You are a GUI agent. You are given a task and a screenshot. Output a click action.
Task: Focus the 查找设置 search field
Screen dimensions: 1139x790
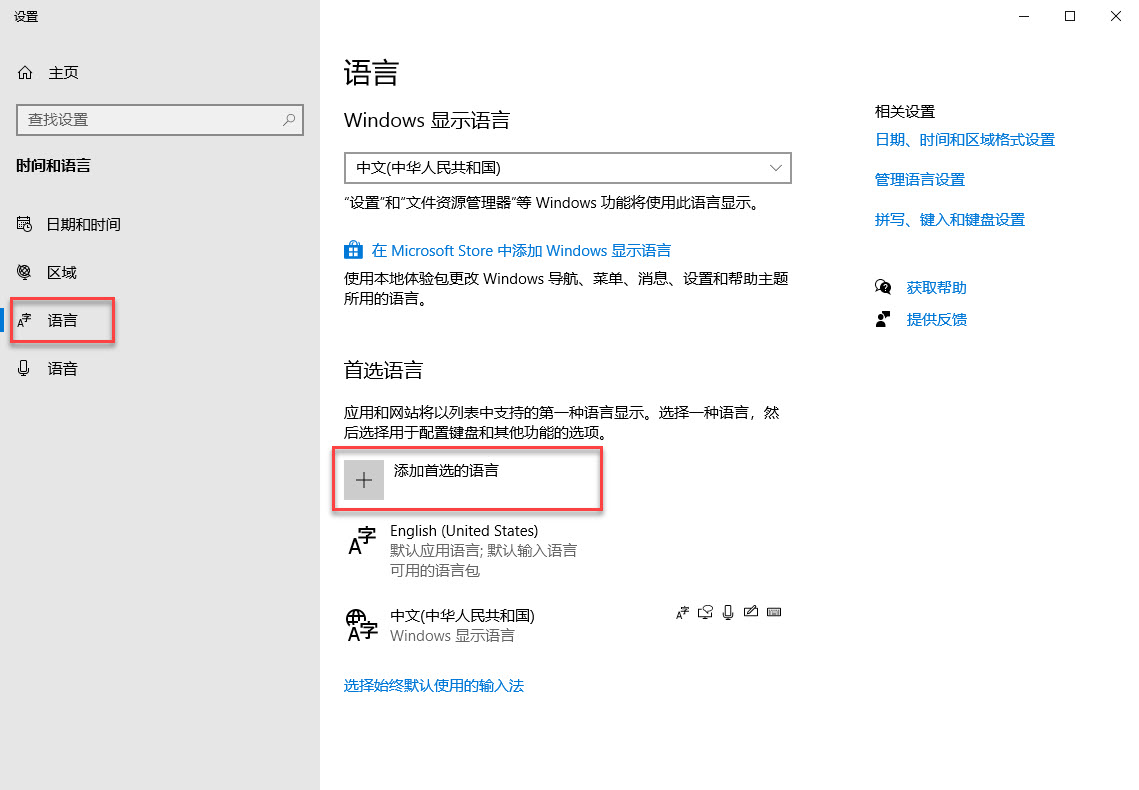[160, 120]
